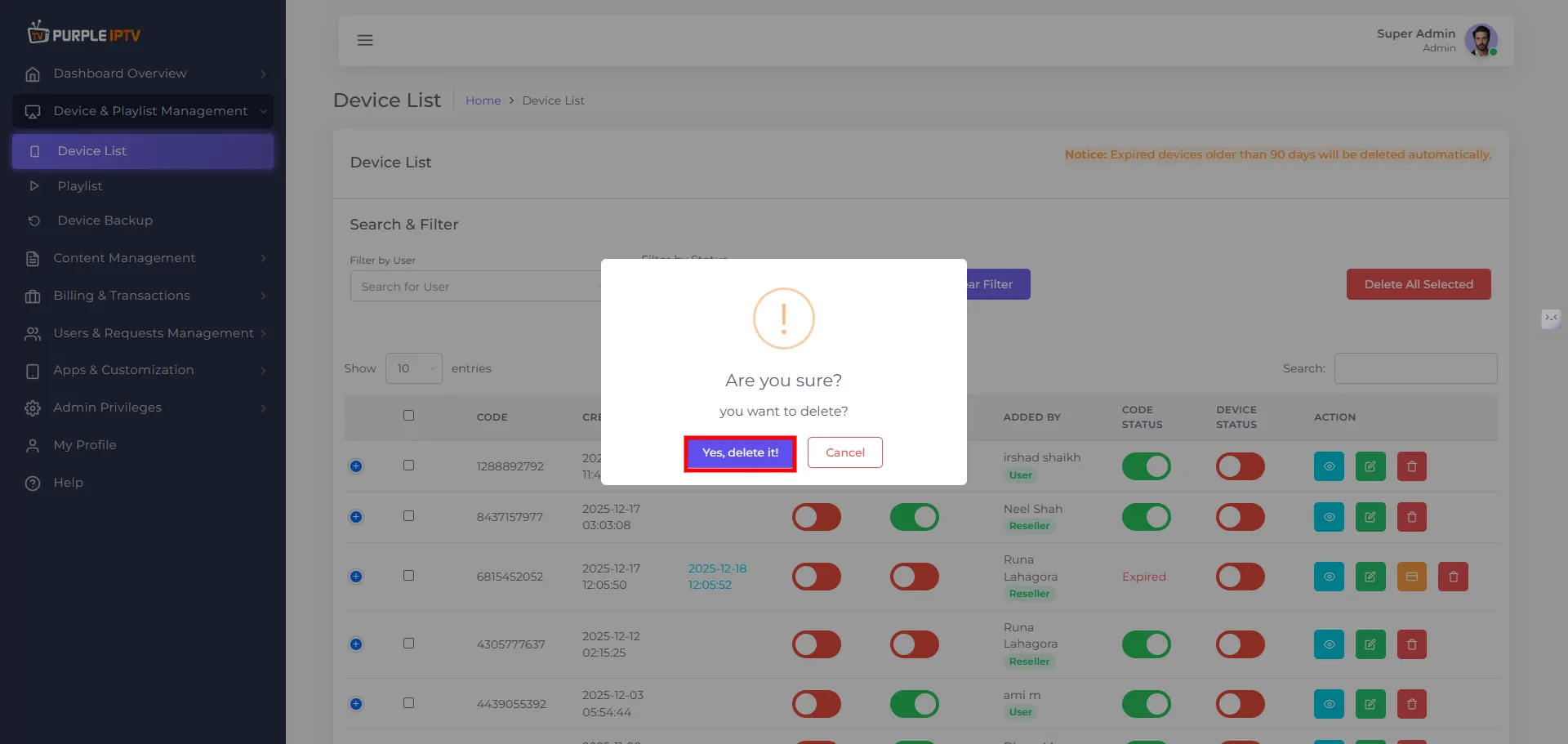The height and width of the screenshot is (744, 1568).
Task: Expand row details for code 1288892792
Action: point(356,466)
